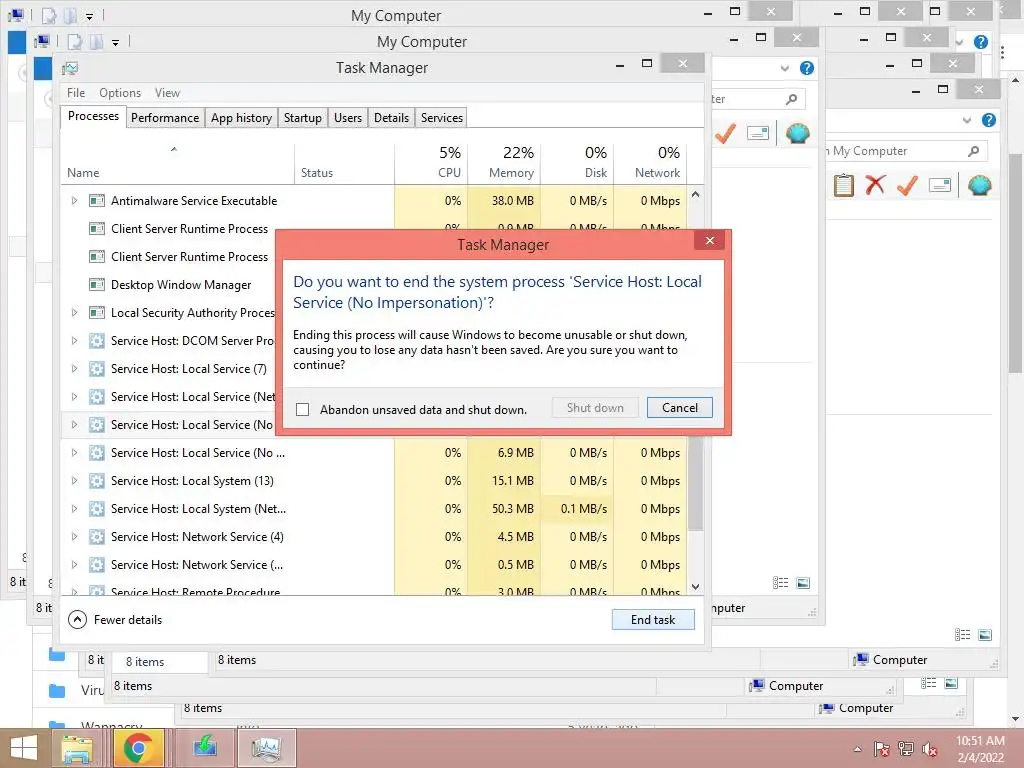This screenshot has width=1024, height=768.
Task: Click the process list scroll up arrow
Action: coord(696,195)
